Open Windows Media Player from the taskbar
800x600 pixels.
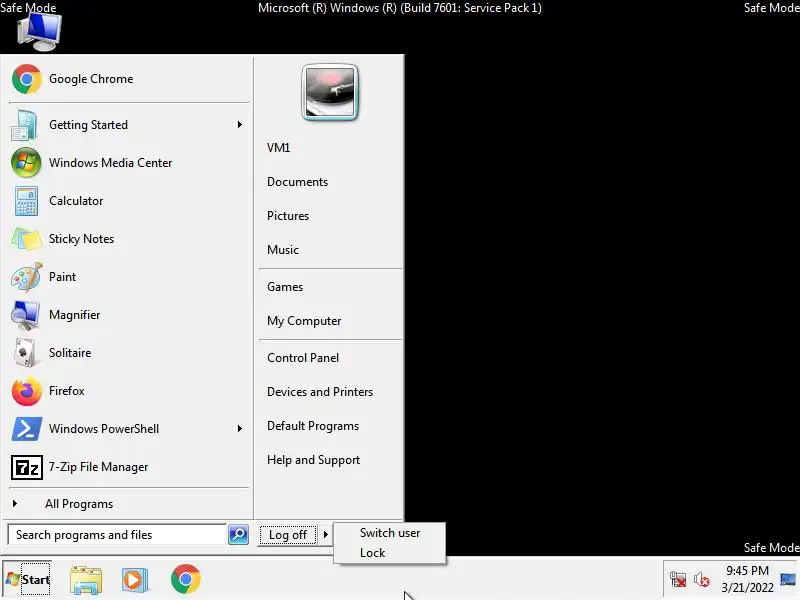tap(135, 580)
